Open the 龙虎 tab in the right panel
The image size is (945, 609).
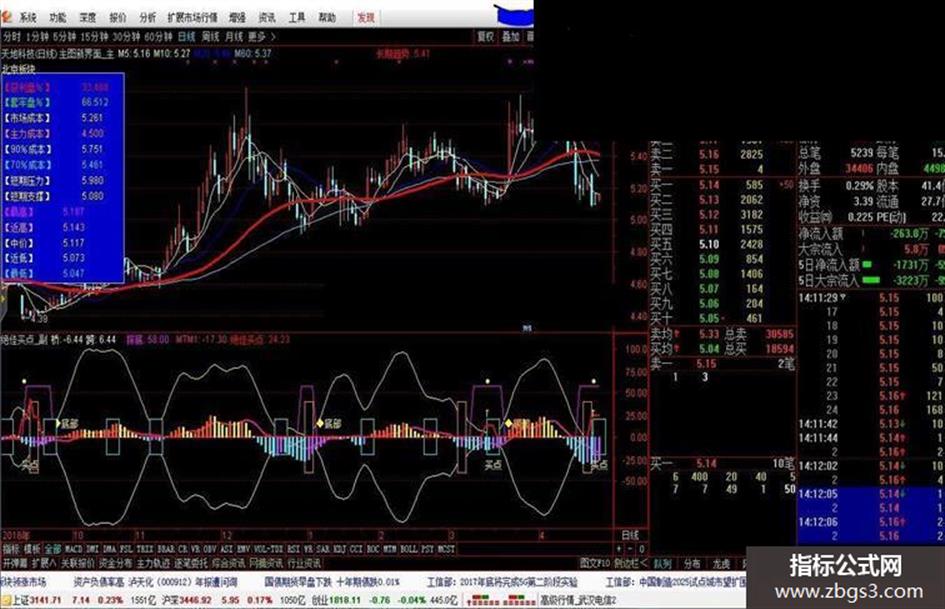click(x=721, y=564)
